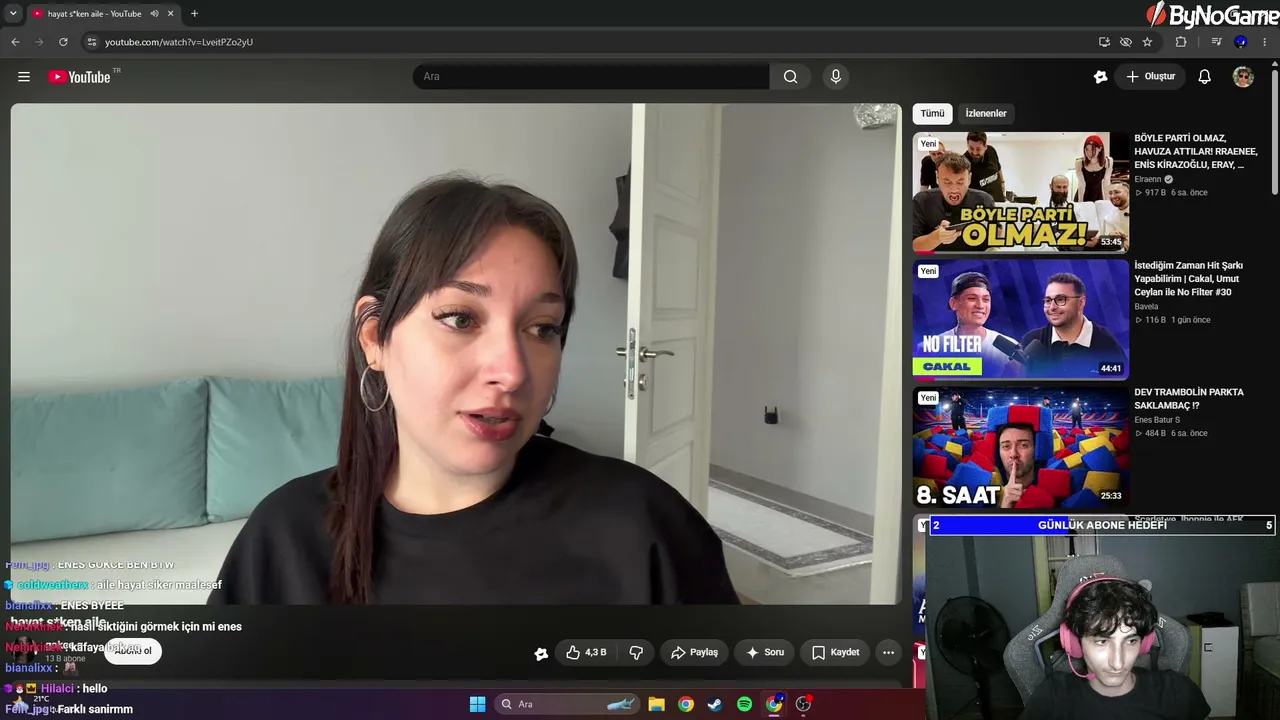Dislike the video with thumbs-down button
1280x720 pixels.
[636, 652]
